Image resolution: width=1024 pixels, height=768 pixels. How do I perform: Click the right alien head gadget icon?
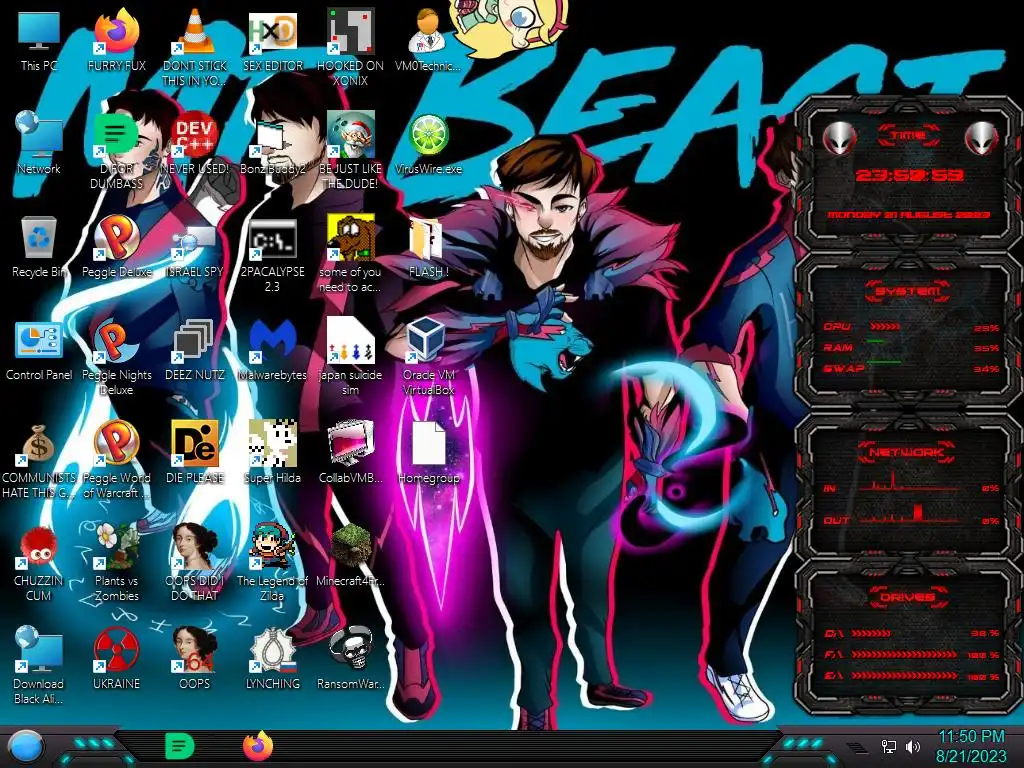[981, 137]
